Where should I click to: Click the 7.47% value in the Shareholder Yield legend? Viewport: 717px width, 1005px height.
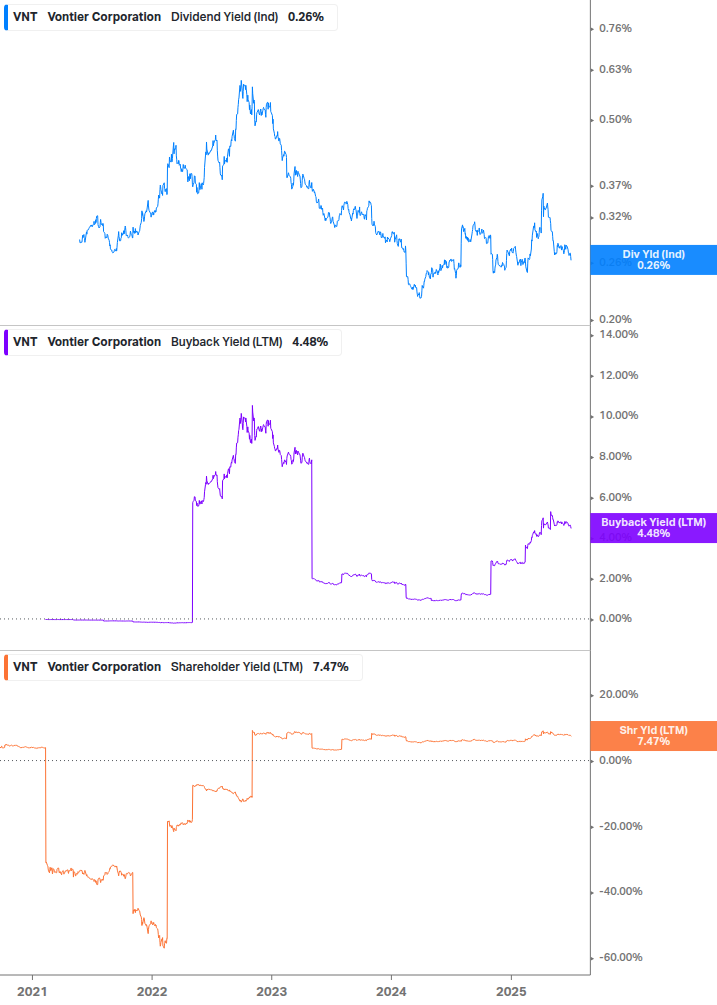click(331, 667)
